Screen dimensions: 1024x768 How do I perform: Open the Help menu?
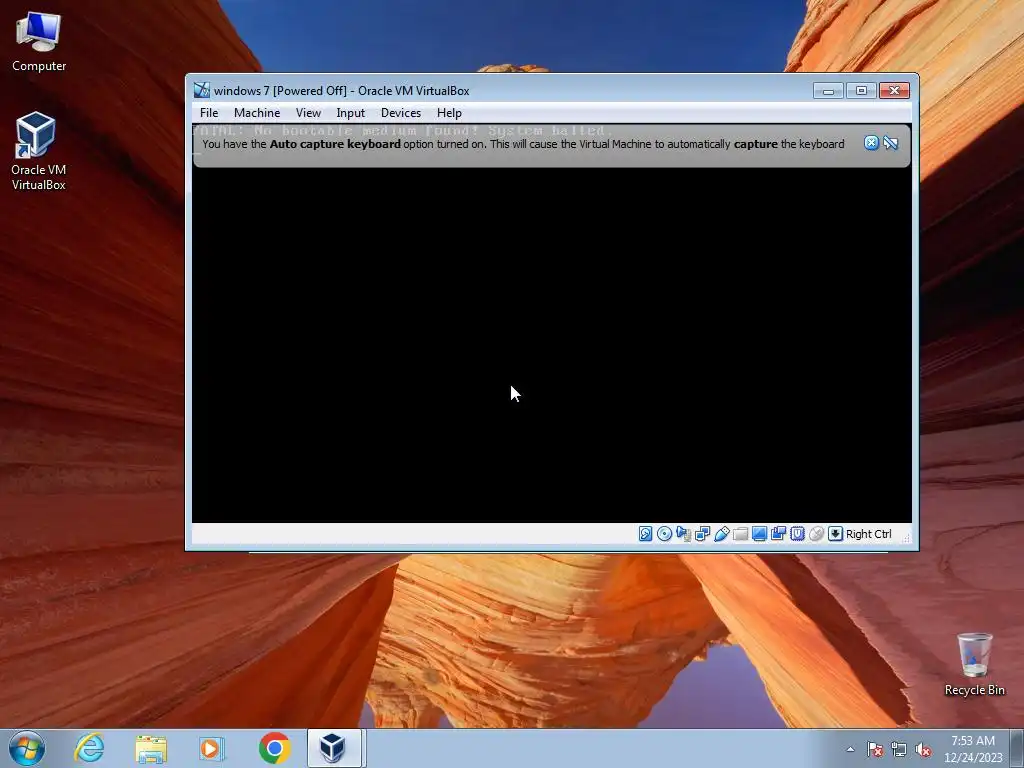[449, 113]
